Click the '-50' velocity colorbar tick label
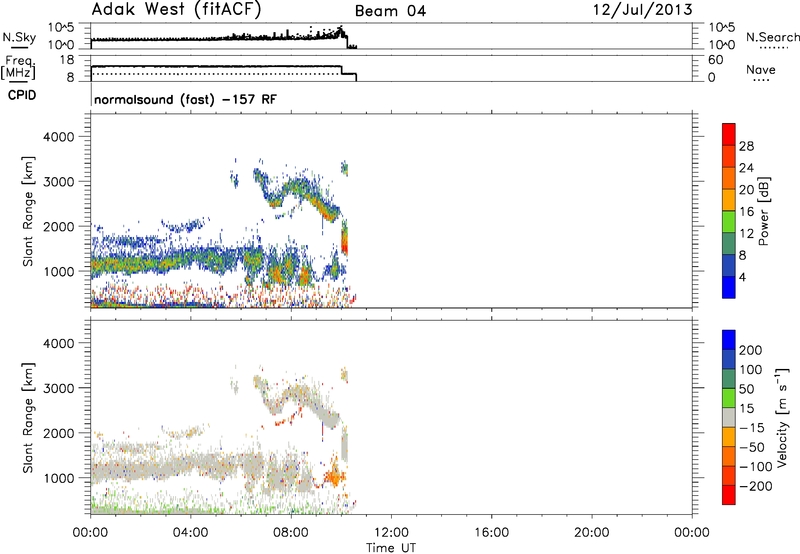The width and height of the screenshot is (800, 554). pyautogui.click(x=752, y=447)
